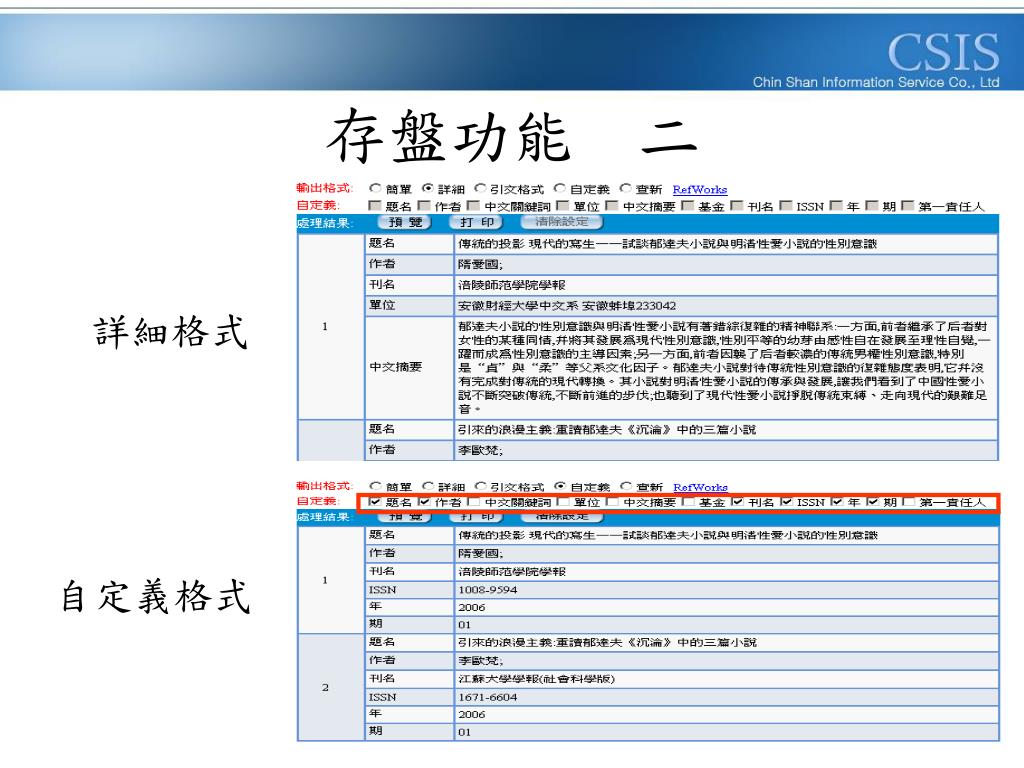Select 查新 radio in 詳細格式 screenshot
This screenshot has width=1024, height=768.
pyautogui.click(x=626, y=189)
